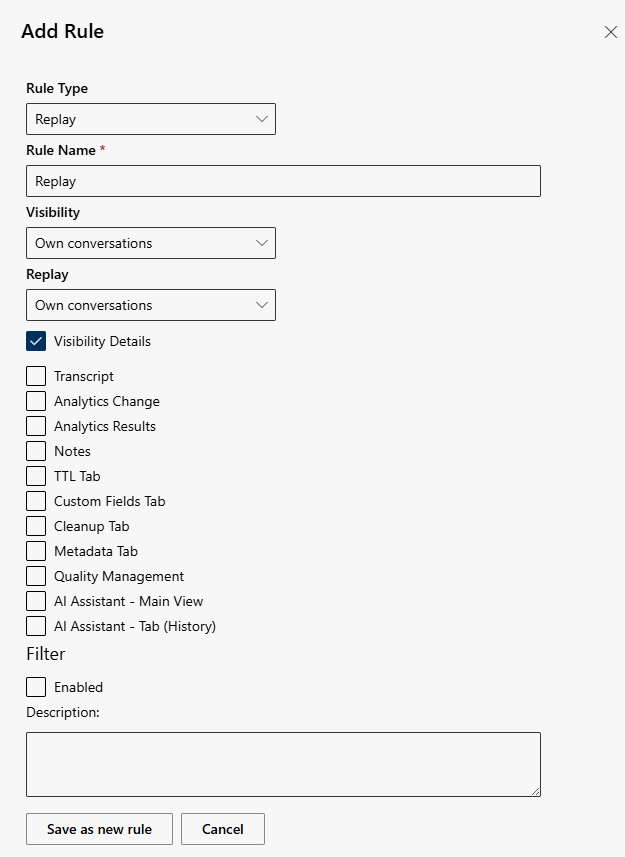Click the Rule Name text field
The width and height of the screenshot is (625, 857).
[283, 181]
